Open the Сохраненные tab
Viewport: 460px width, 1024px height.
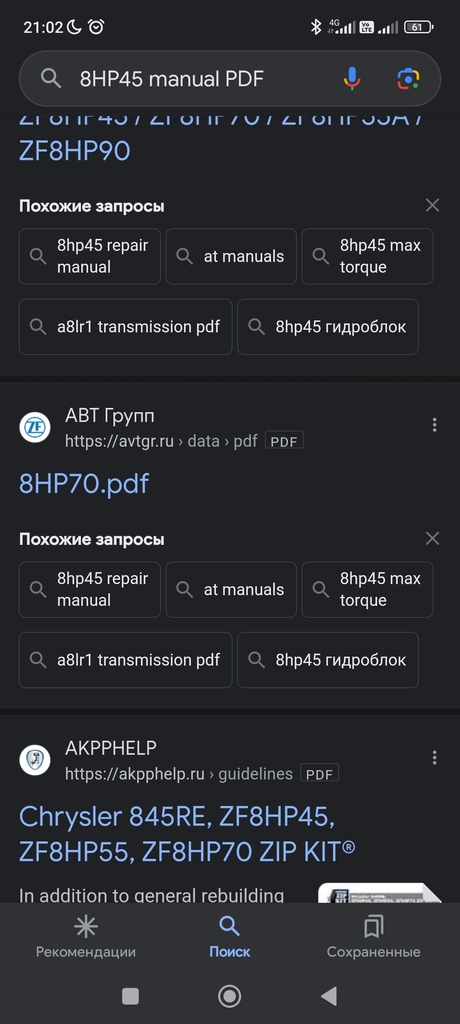pyautogui.click(x=373, y=936)
